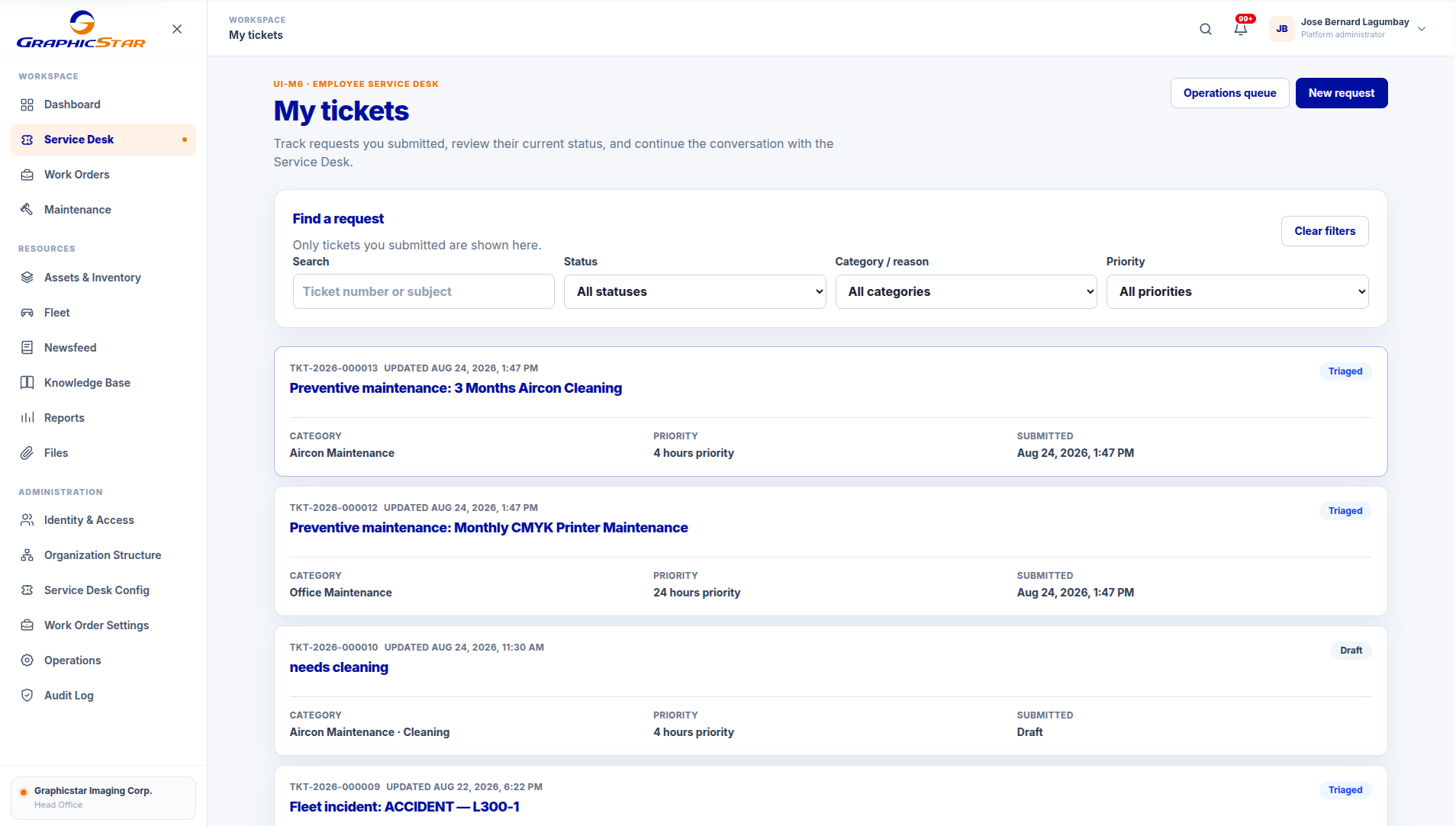1456x826 pixels.
Task: Open the Category / reason dropdown
Action: click(966, 291)
